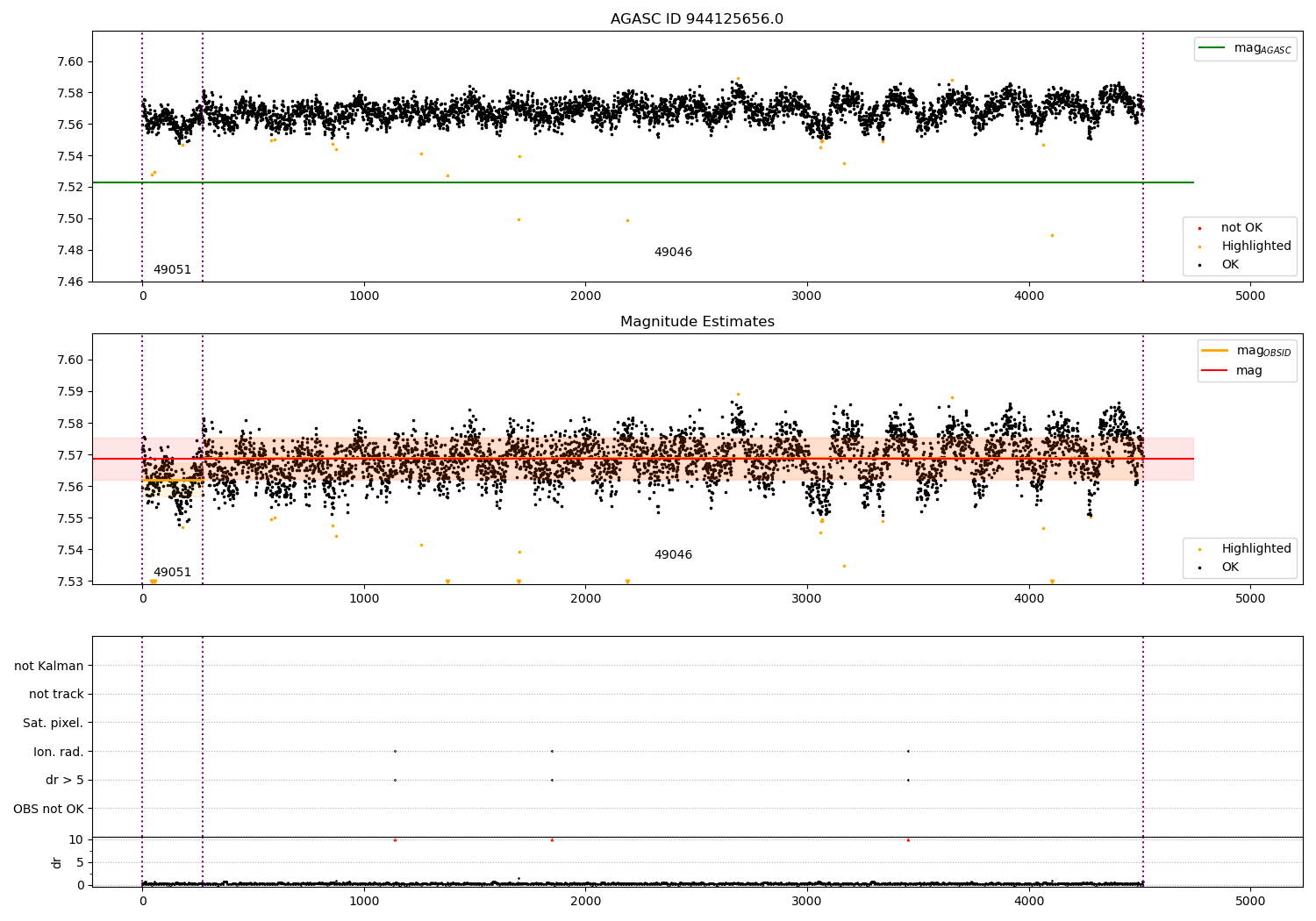Click the short orange mag OBSID line segment
The height and width of the screenshot is (921, 1316).
click(x=172, y=481)
